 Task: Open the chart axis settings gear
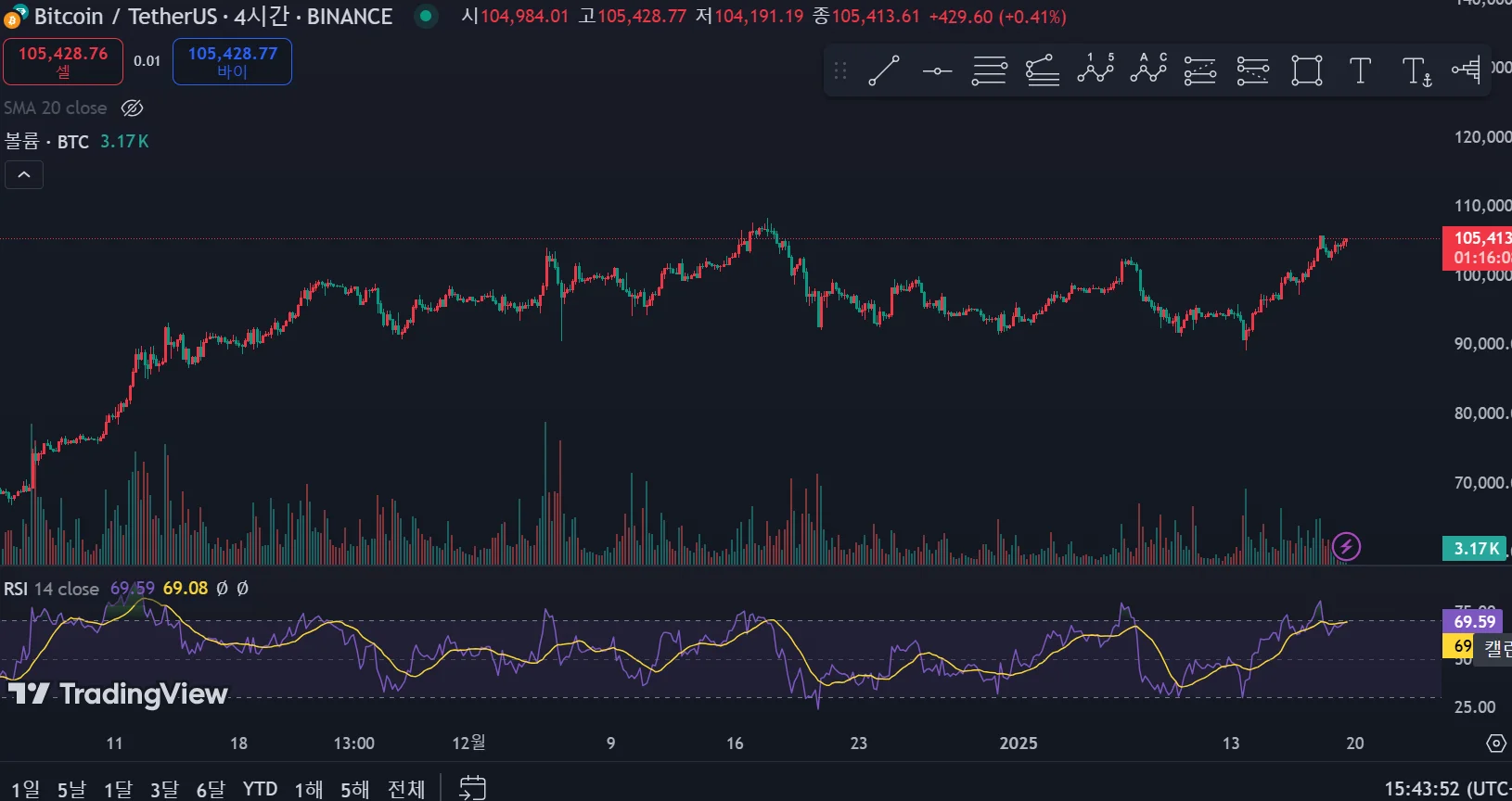point(1495,744)
